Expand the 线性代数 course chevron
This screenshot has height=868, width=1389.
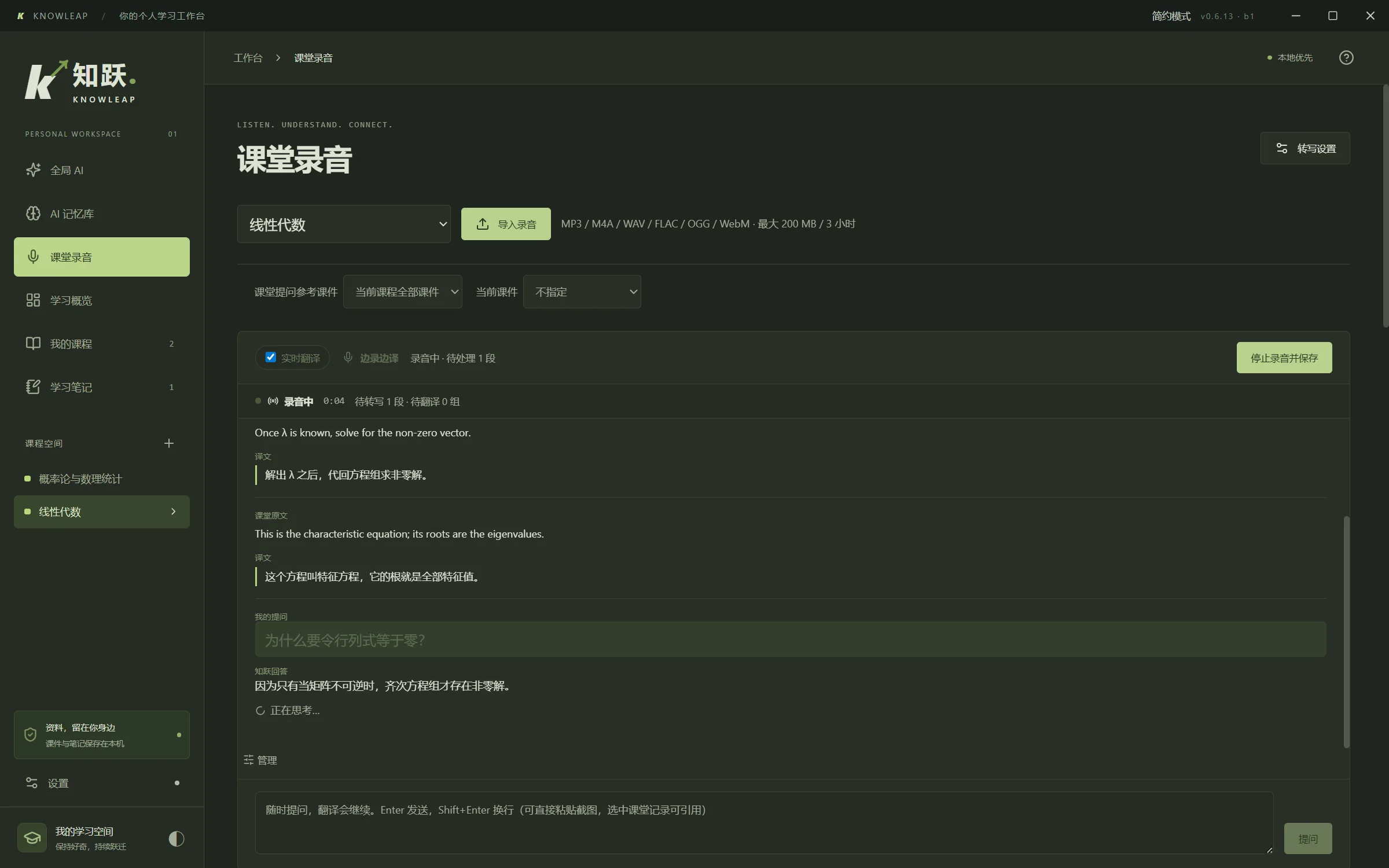[173, 512]
